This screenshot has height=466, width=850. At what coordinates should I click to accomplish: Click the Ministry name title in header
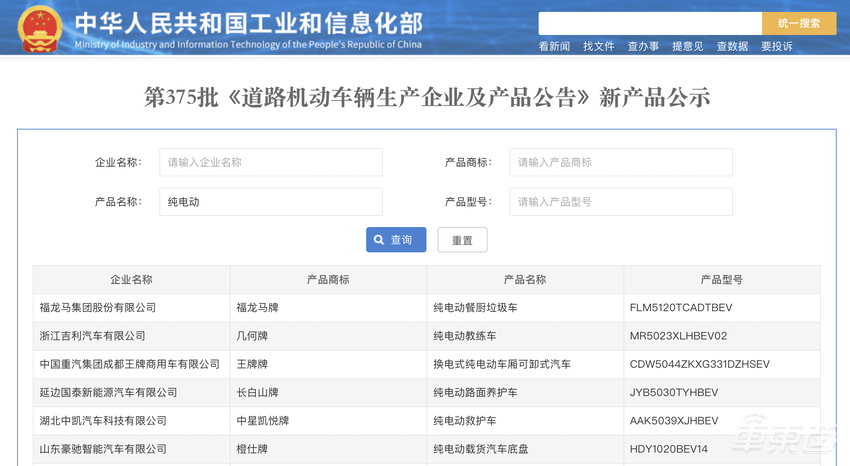248,22
